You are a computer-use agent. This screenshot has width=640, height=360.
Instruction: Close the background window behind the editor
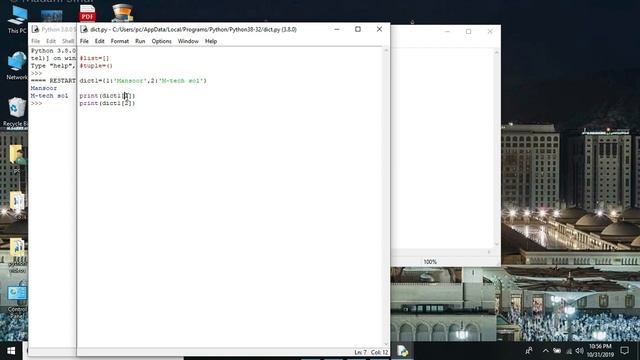tap(490, 31)
